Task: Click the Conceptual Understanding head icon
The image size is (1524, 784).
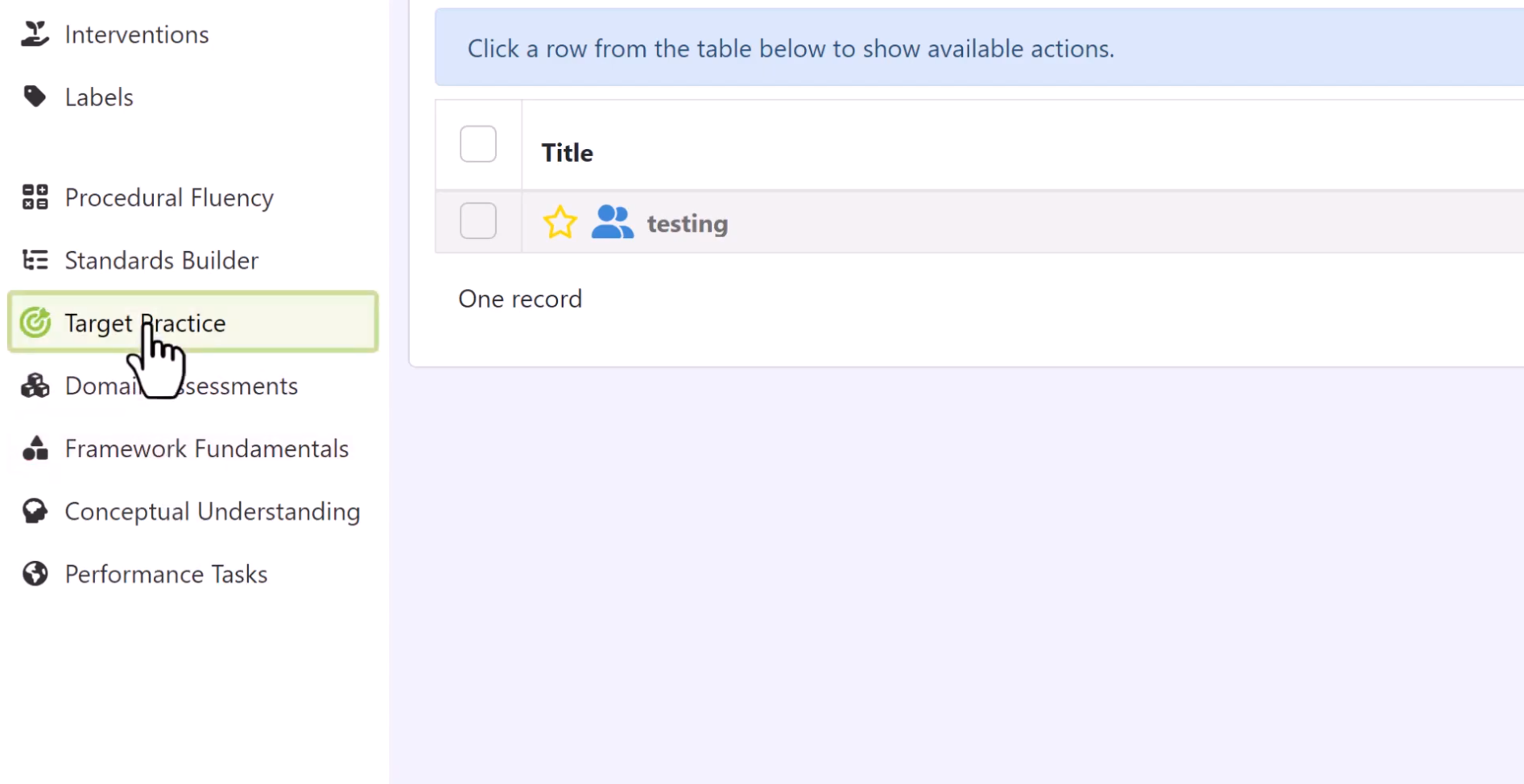Action: point(35,511)
